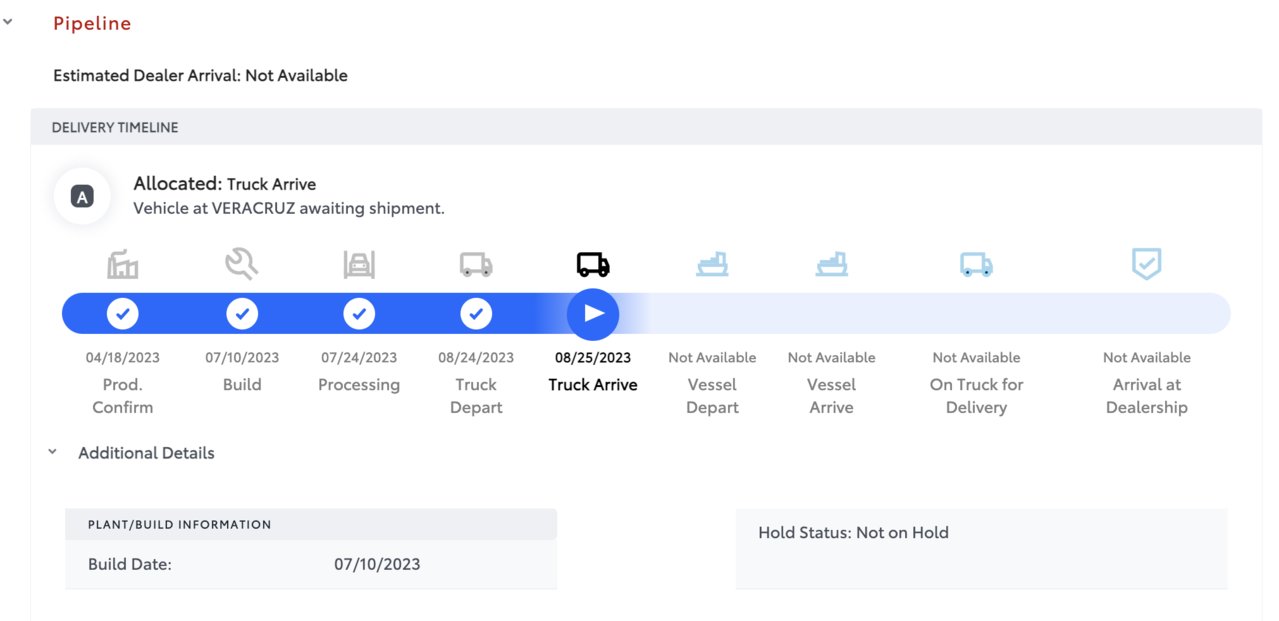The image size is (1279, 621).
Task: Click the Allocated 'A' badge icon
Action: tap(82, 197)
